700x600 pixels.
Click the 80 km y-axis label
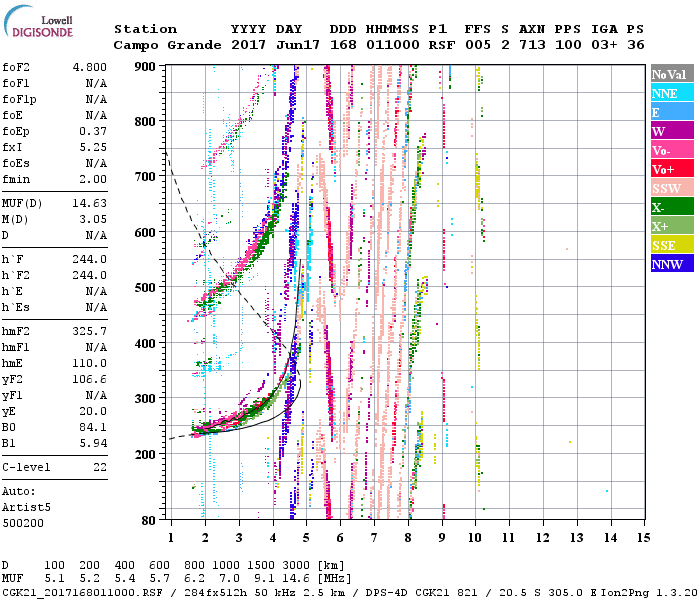pos(148,521)
